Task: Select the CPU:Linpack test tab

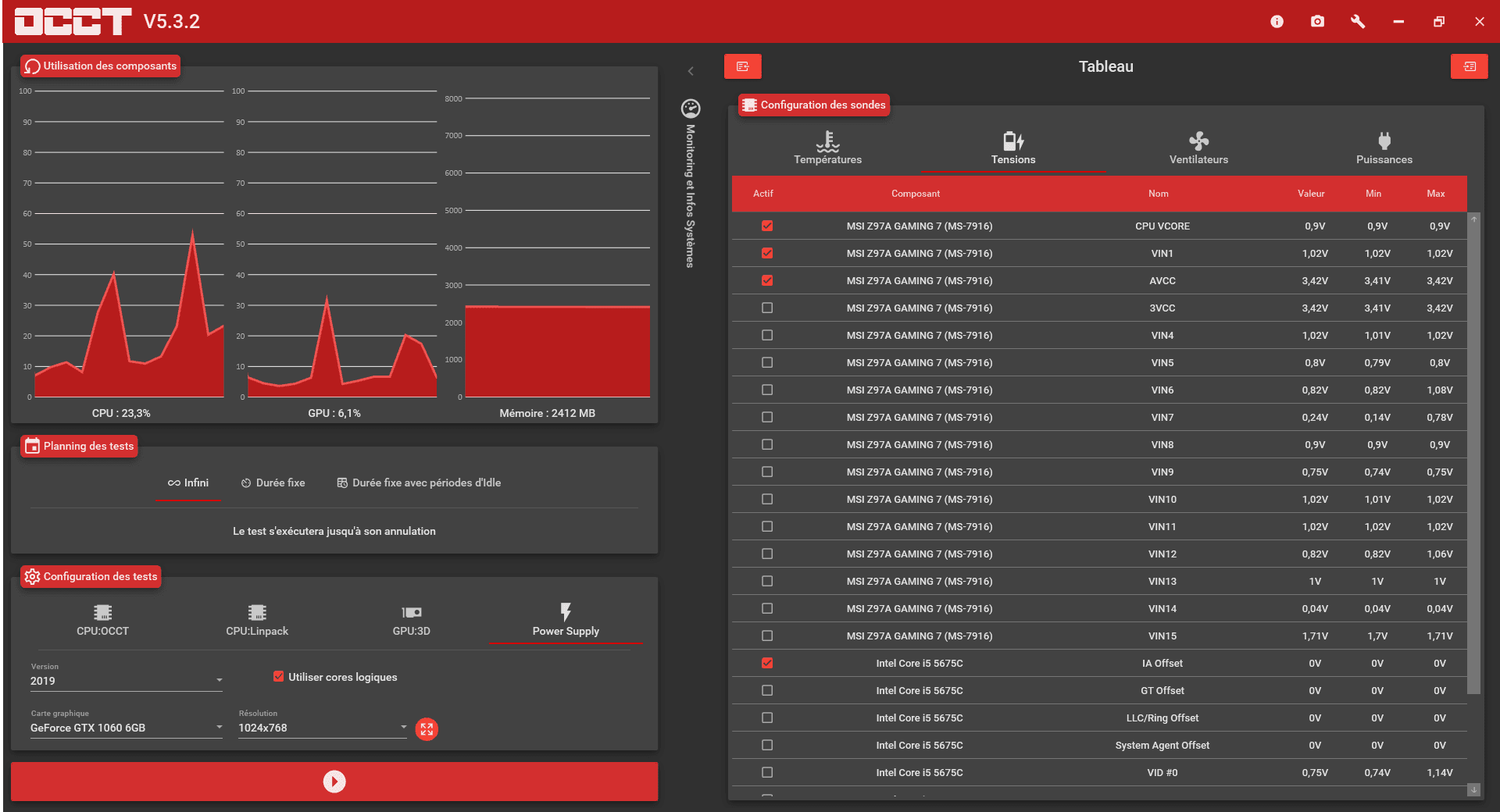Action: tap(257, 621)
